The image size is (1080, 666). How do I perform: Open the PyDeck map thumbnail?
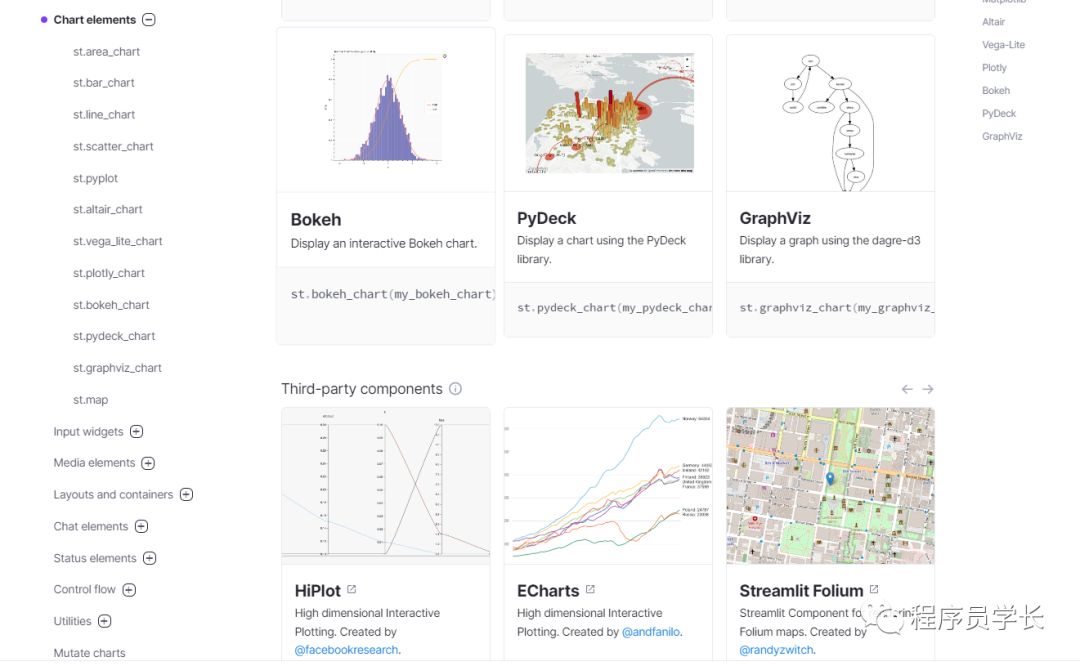point(608,113)
